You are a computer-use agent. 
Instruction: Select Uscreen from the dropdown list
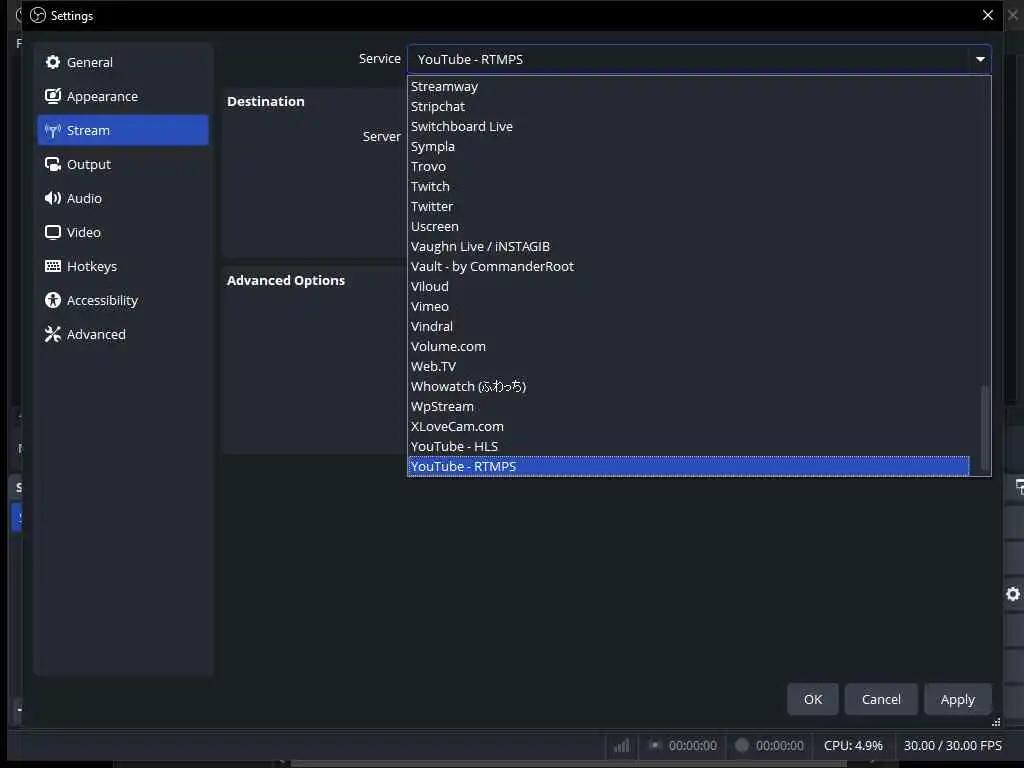point(688,227)
